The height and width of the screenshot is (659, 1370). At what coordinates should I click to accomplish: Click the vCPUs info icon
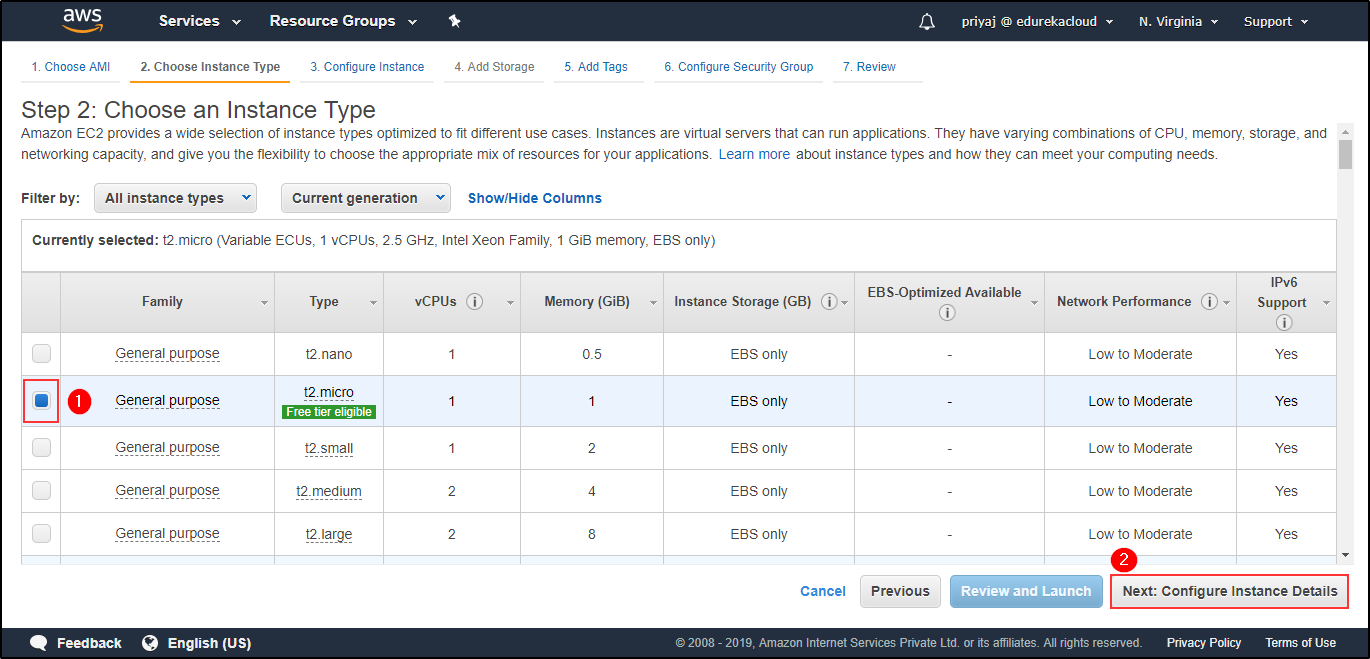[x=475, y=302]
